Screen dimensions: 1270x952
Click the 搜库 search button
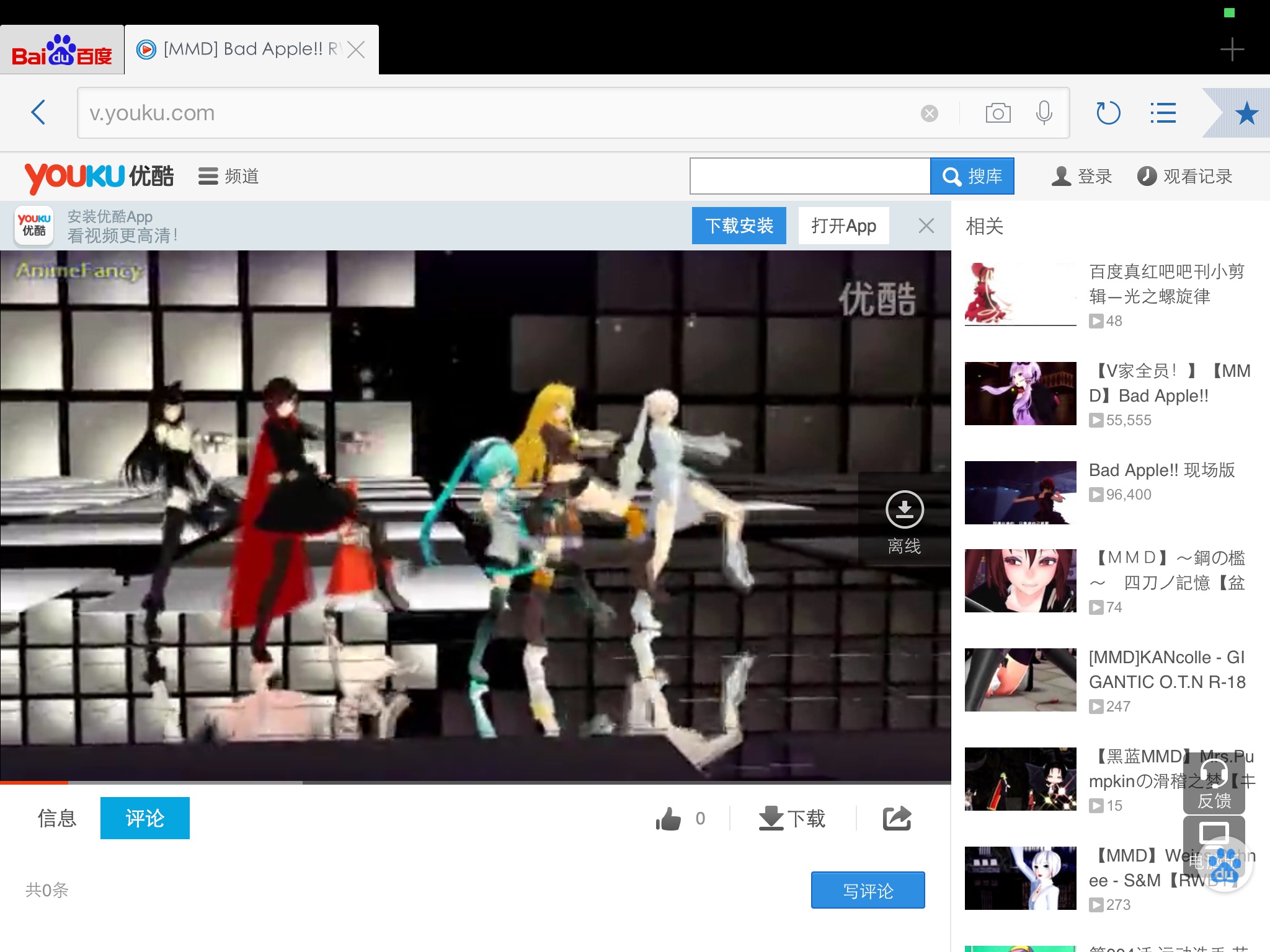pos(972,176)
